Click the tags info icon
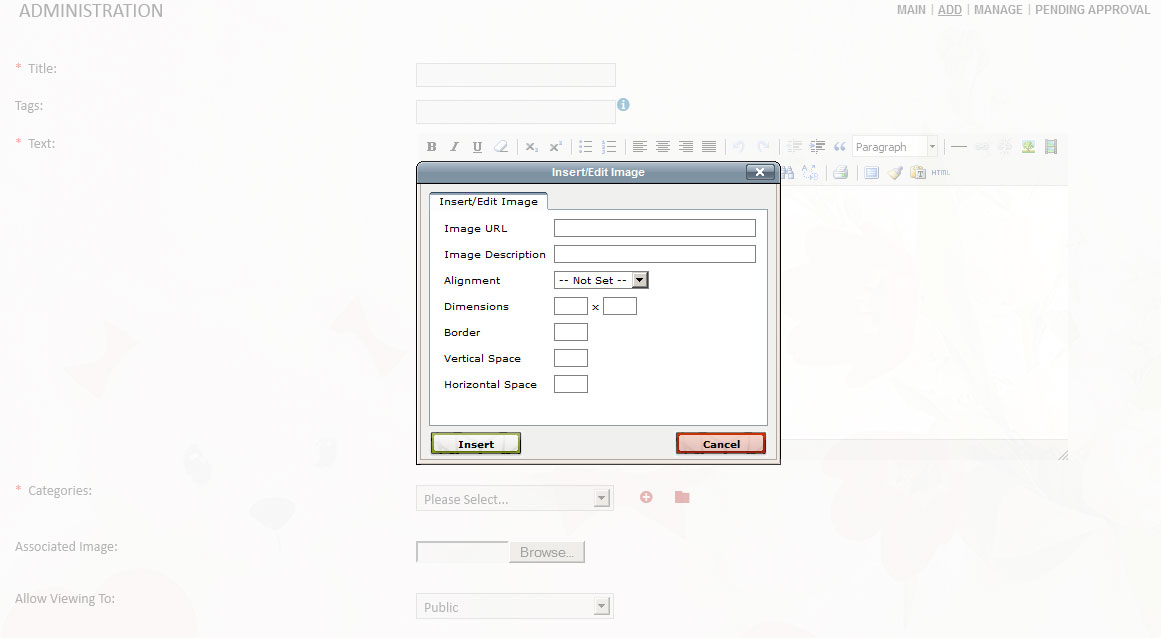Screen dimensions: 1161x638 click(x=623, y=104)
